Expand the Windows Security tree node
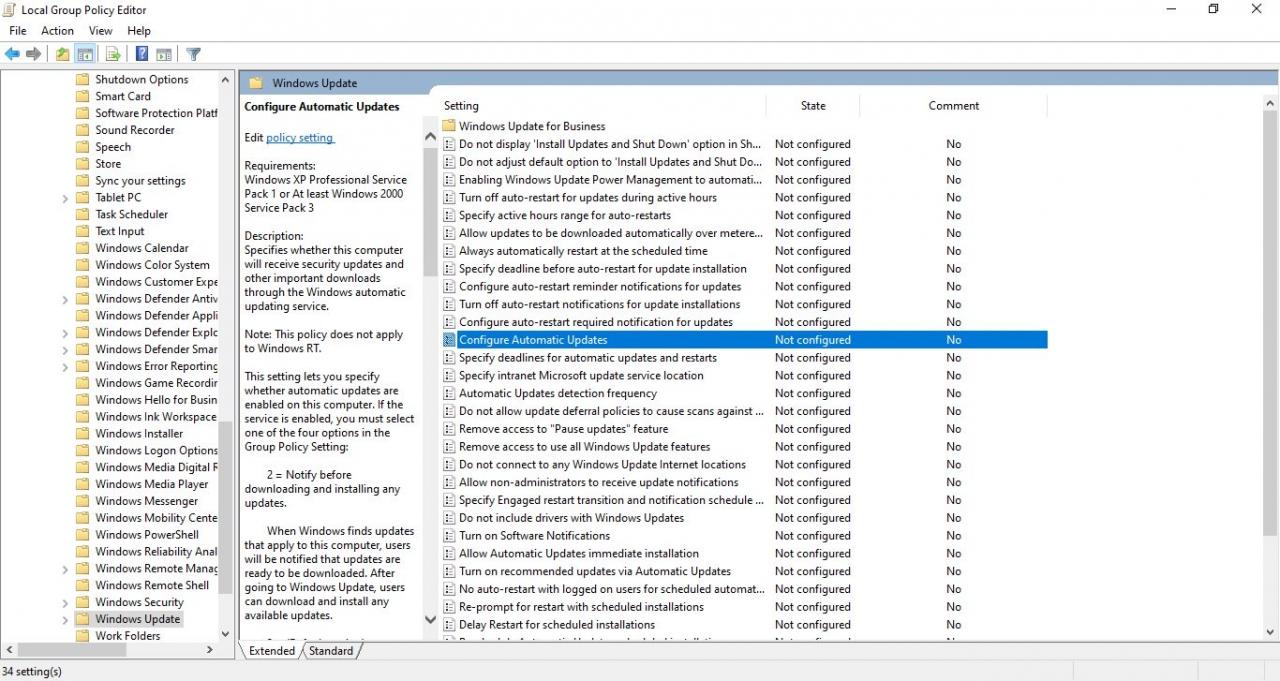Screen dimensions: 1280x681 pyautogui.click(x=65, y=602)
